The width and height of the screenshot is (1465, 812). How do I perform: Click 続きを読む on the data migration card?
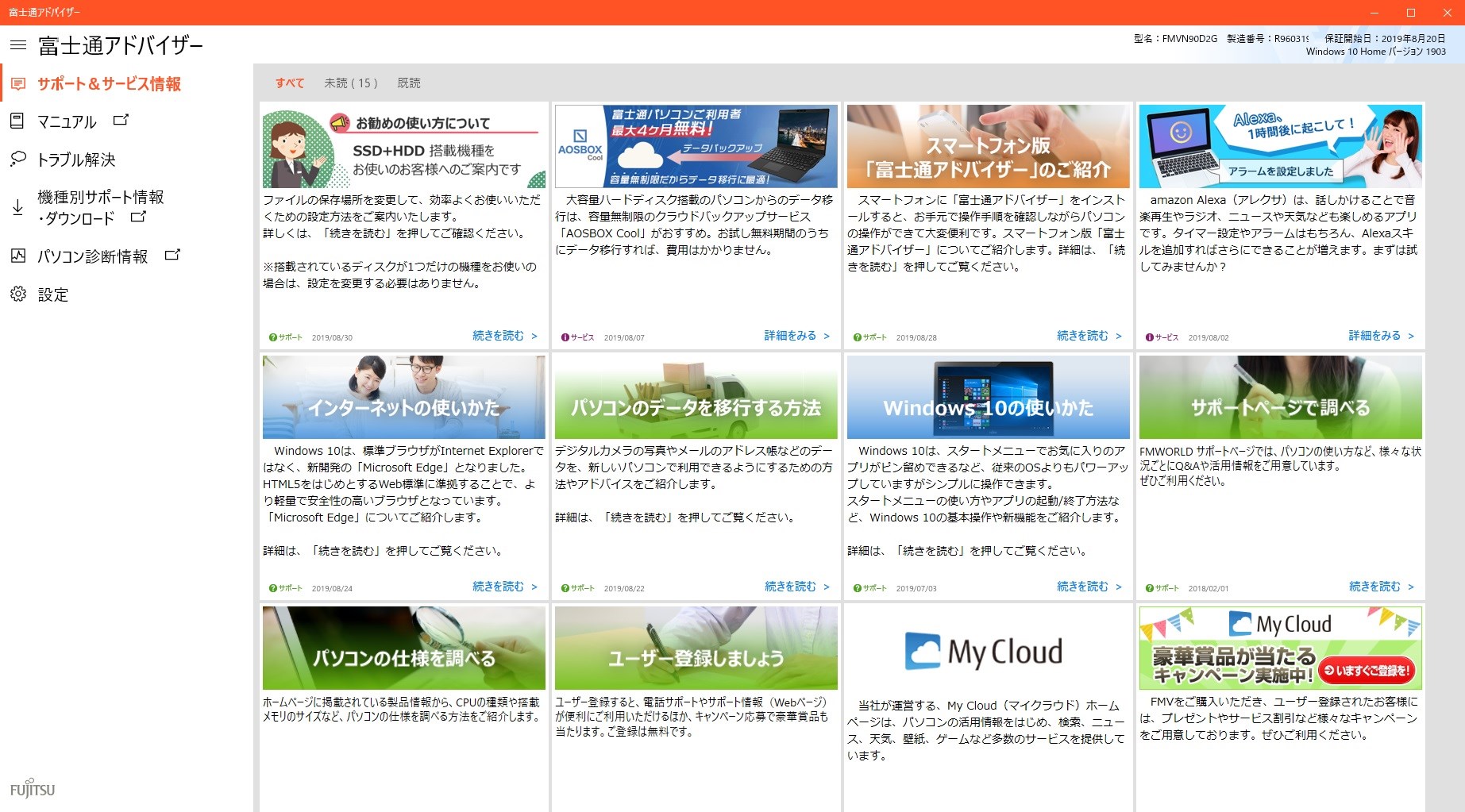797,587
